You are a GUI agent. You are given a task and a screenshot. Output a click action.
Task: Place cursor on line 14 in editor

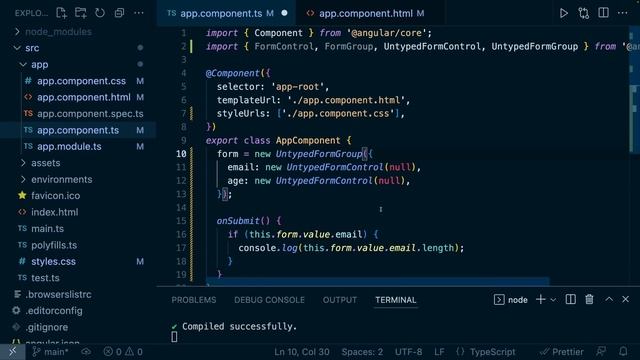(416, 207)
